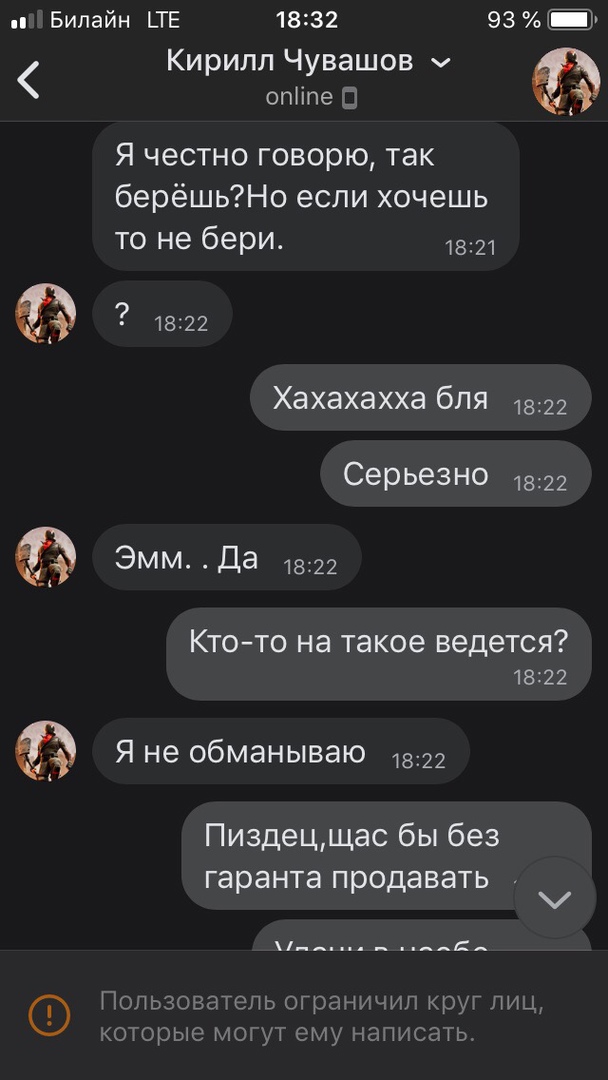Tap sender avatar beside the "?" message

click(x=45, y=313)
